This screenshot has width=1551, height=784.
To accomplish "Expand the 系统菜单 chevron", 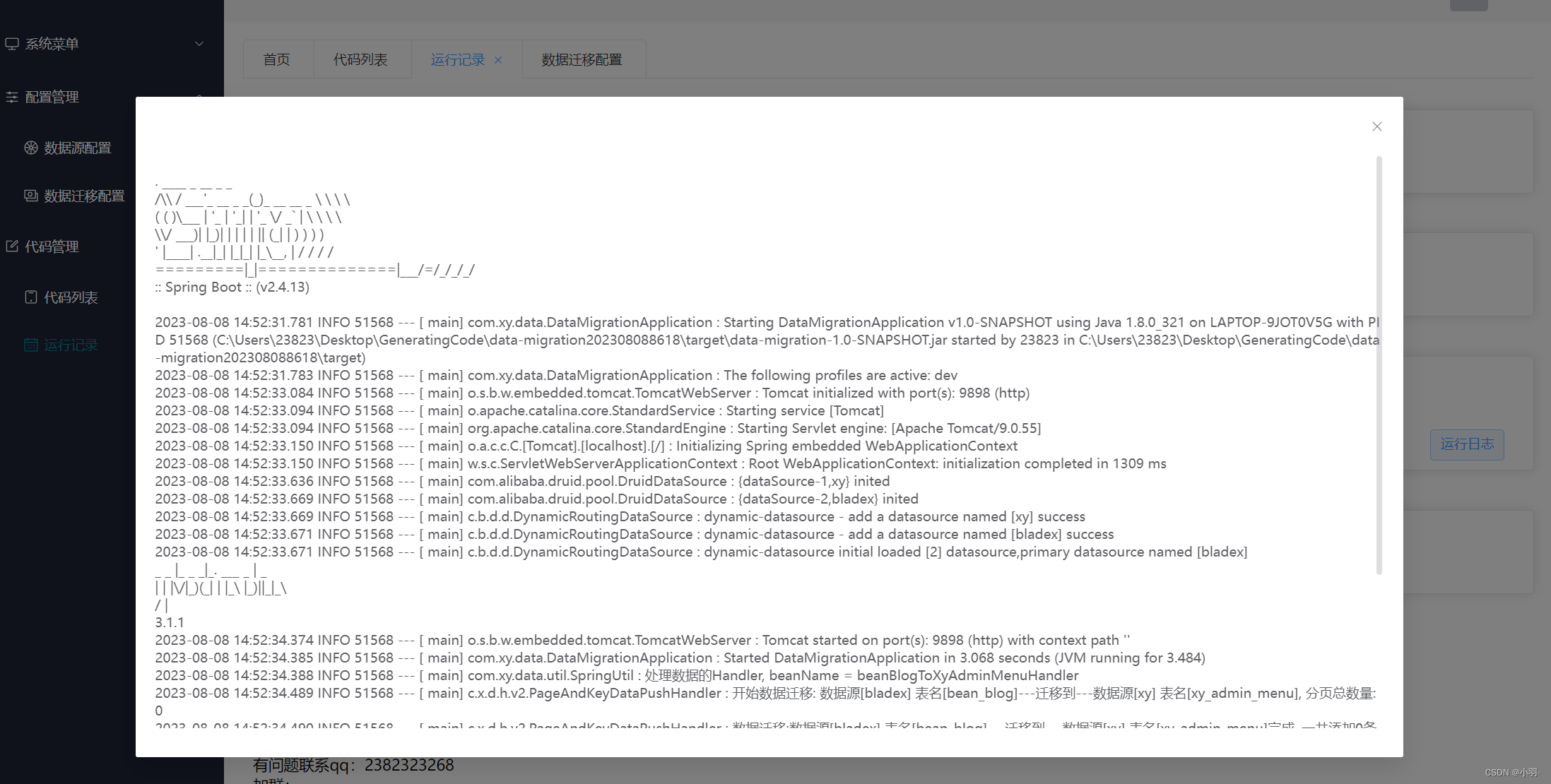I will tap(199, 44).
